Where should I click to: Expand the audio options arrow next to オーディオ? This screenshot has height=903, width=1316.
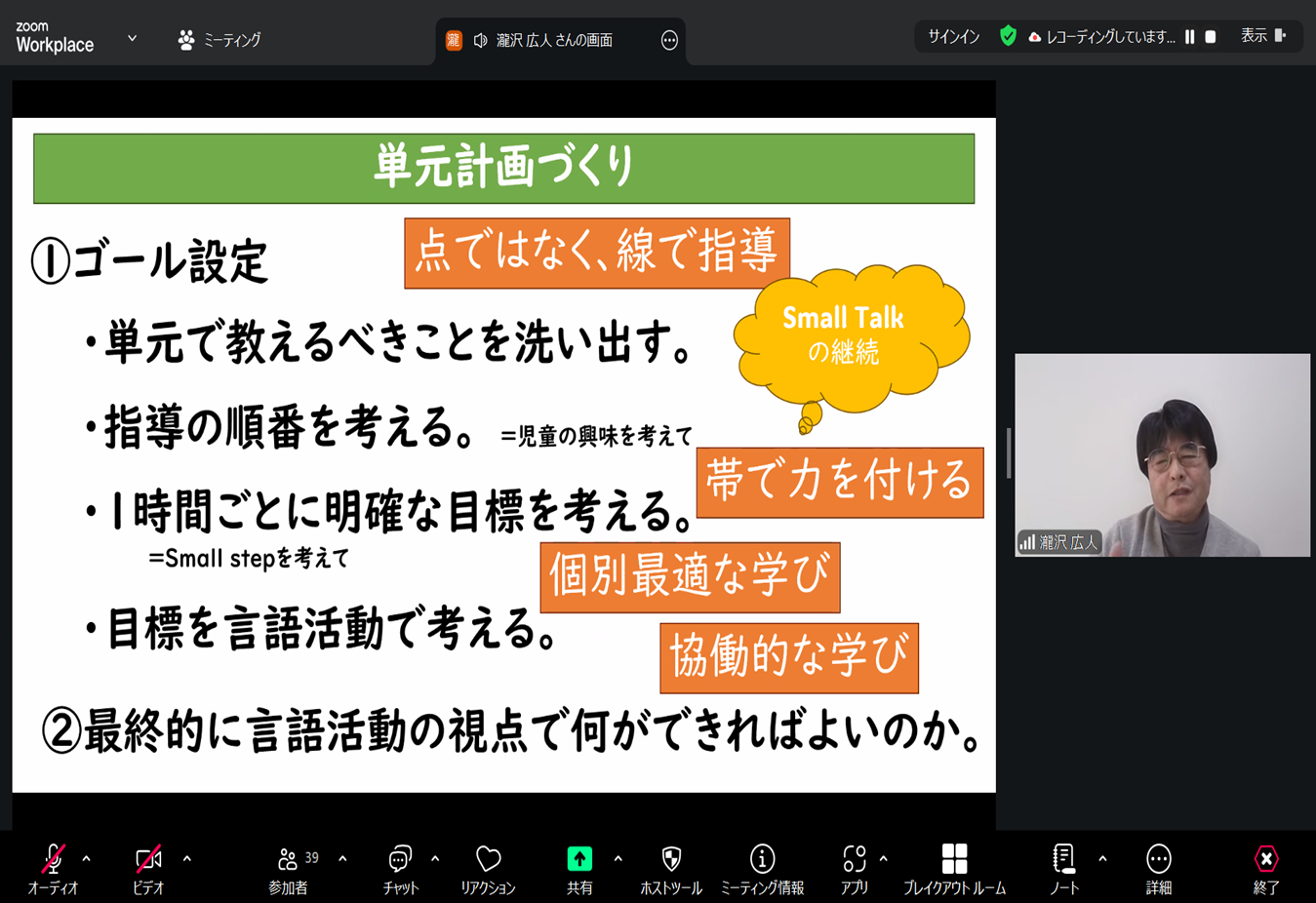(87, 859)
